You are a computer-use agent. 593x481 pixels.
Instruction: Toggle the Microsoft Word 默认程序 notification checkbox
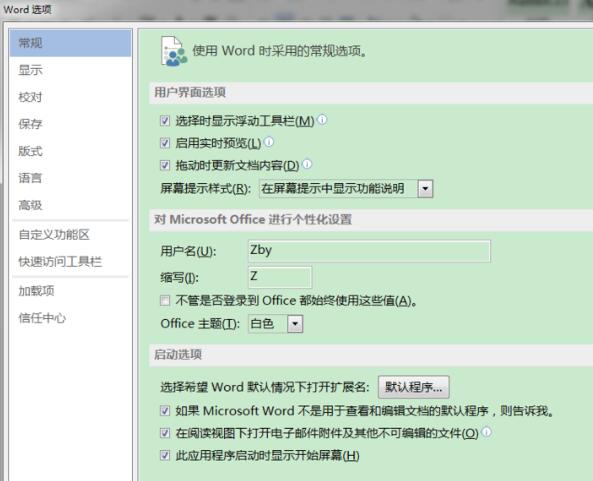pyautogui.click(x=165, y=411)
